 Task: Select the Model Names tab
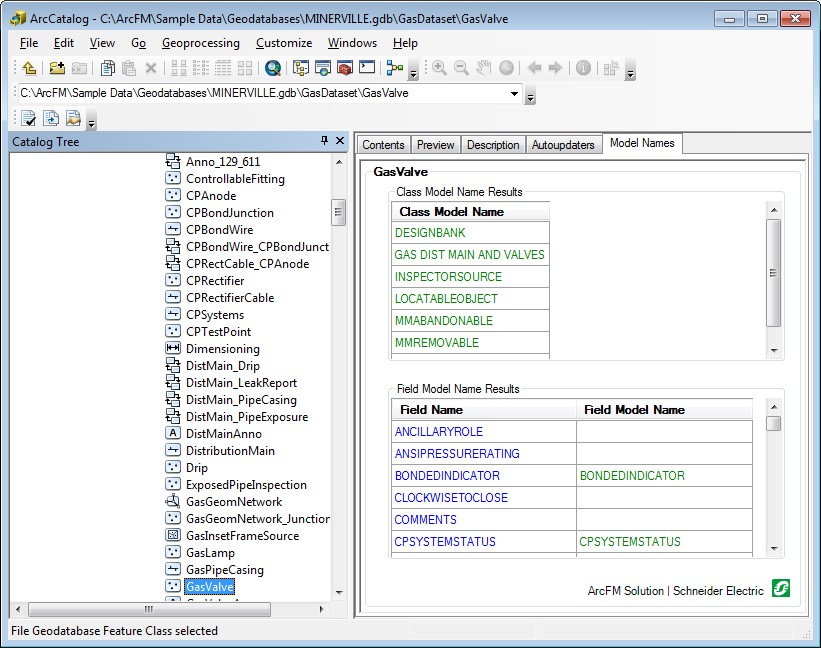coord(642,143)
